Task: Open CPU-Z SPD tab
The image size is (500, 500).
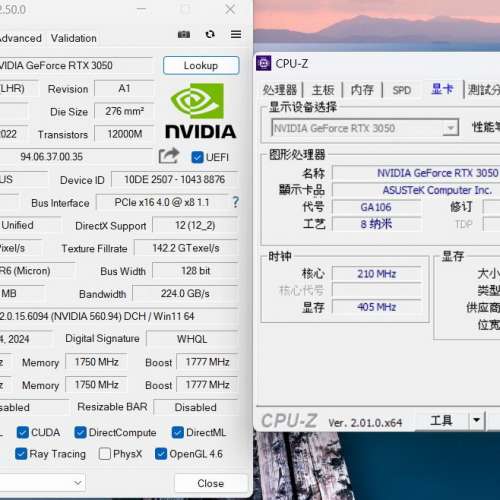Action: 402,90
